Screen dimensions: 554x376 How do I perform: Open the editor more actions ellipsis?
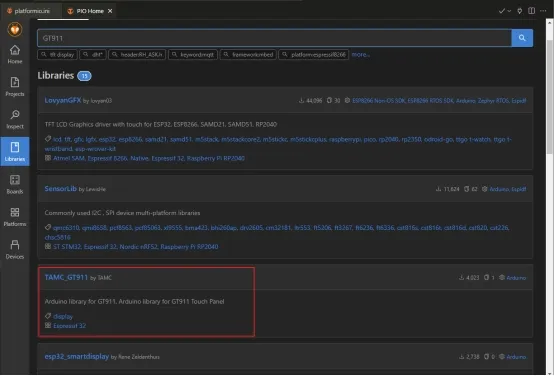[543, 11]
